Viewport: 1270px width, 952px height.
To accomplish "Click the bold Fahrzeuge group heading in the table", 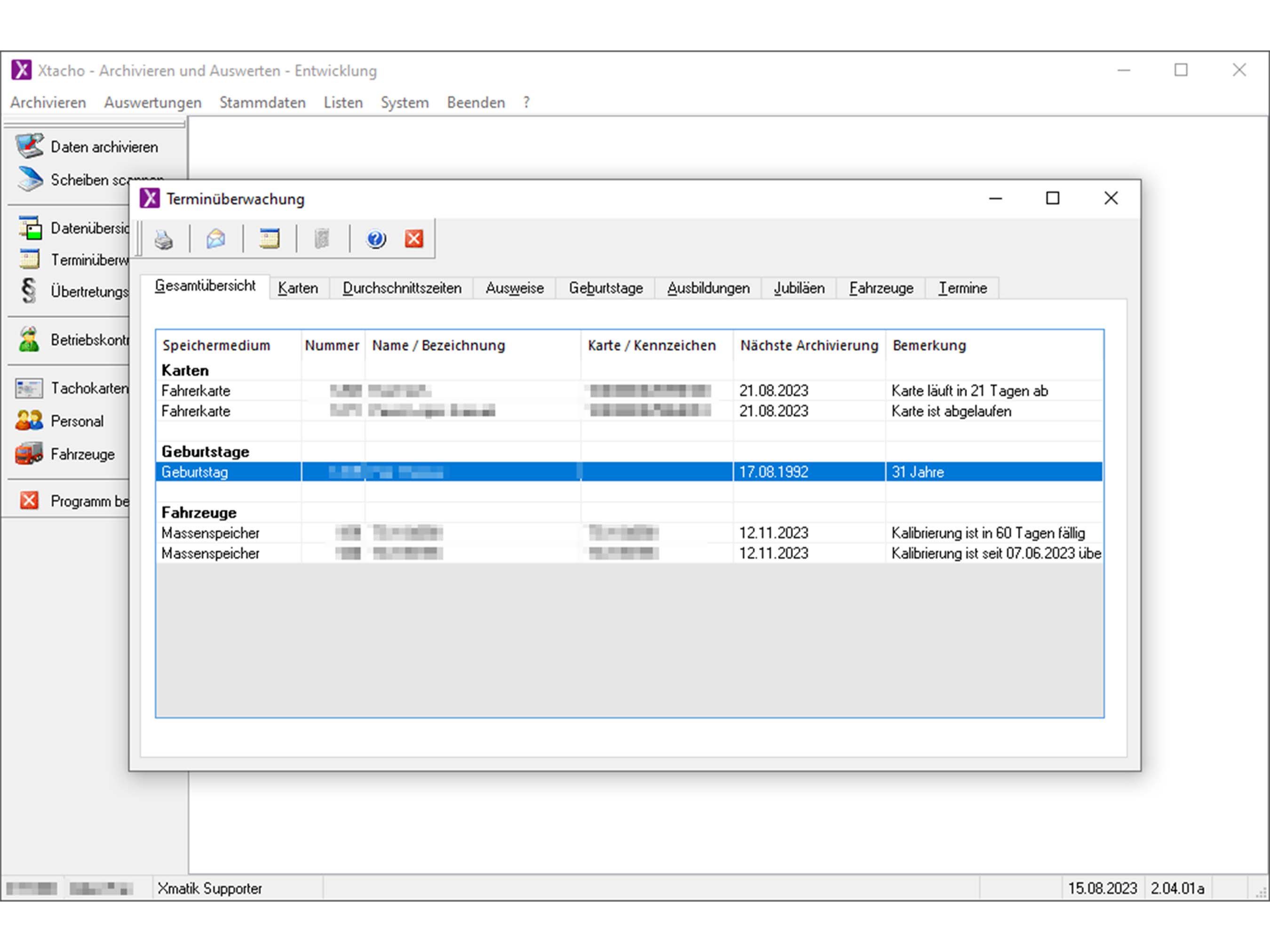I will 198,513.
